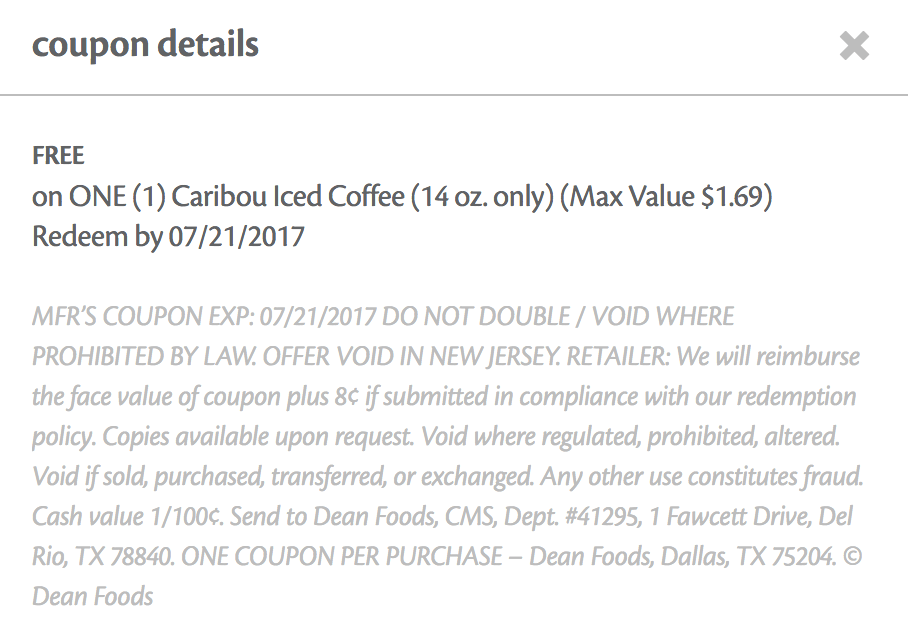Close the coupon details dialog

(854, 46)
